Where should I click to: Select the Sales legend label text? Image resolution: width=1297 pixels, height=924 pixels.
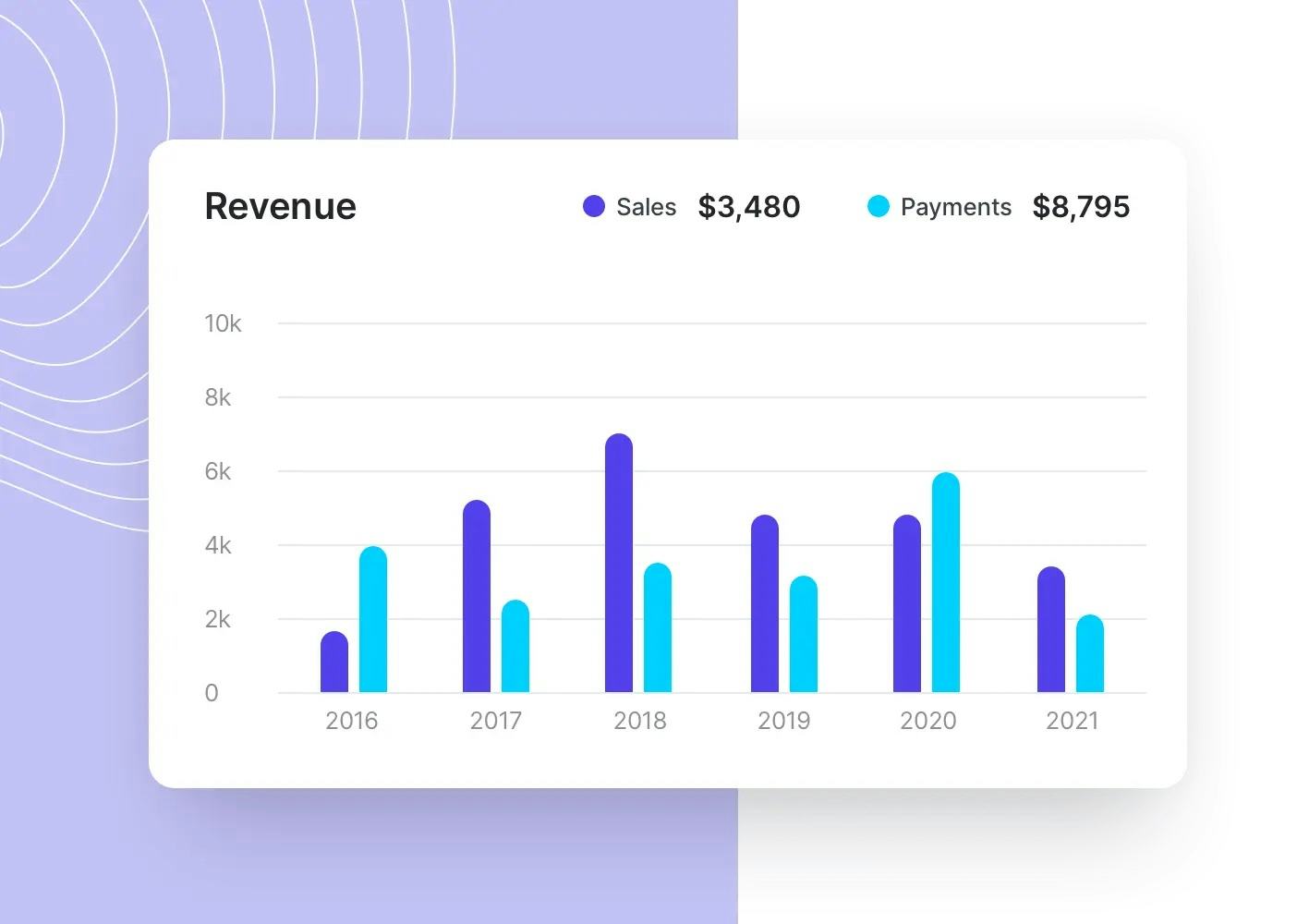(645, 206)
